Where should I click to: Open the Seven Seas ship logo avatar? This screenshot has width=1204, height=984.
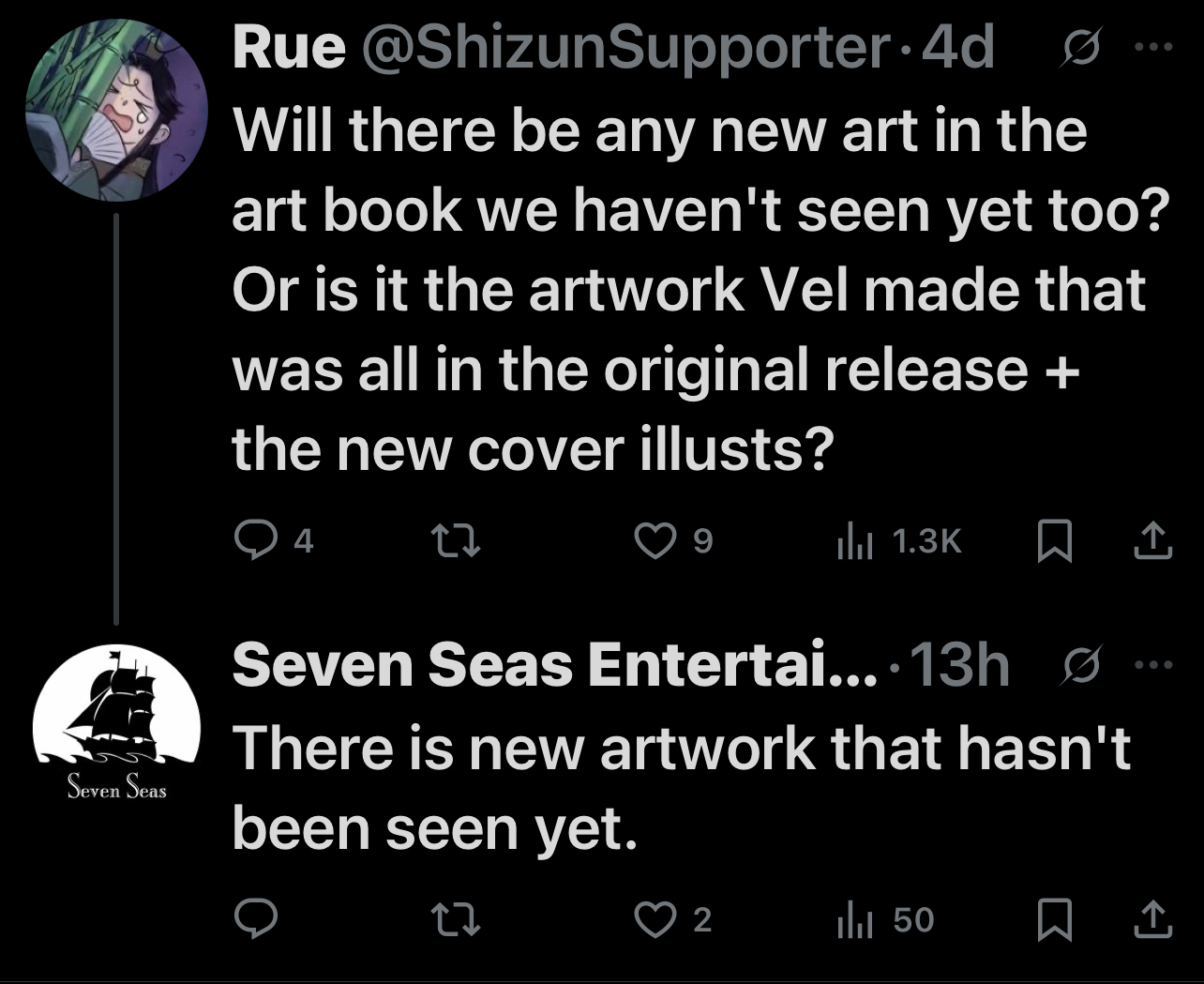pyautogui.click(x=116, y=725)
